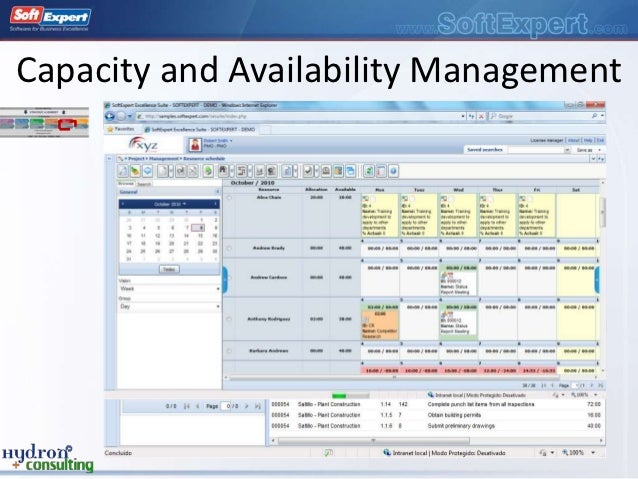The image size is (638, 479).
Task: Click the hierarchy chart toolbar icon
Action: [242, 171]
